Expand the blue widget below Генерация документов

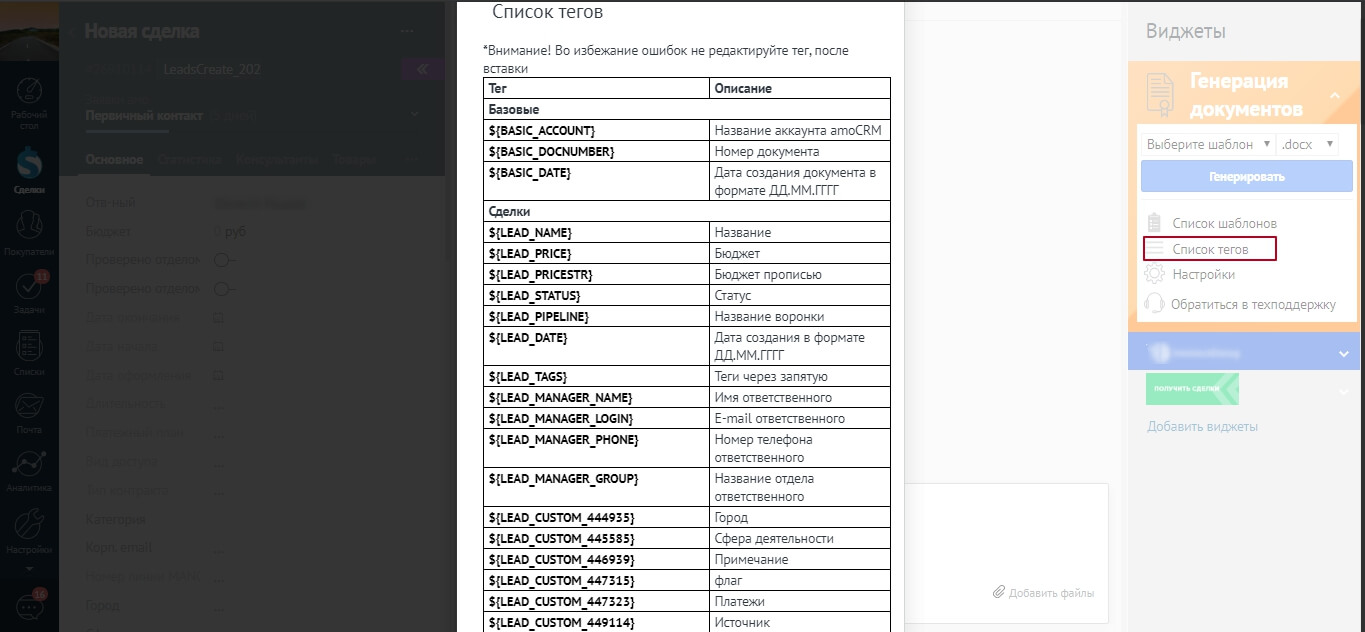coord(1343,353)
